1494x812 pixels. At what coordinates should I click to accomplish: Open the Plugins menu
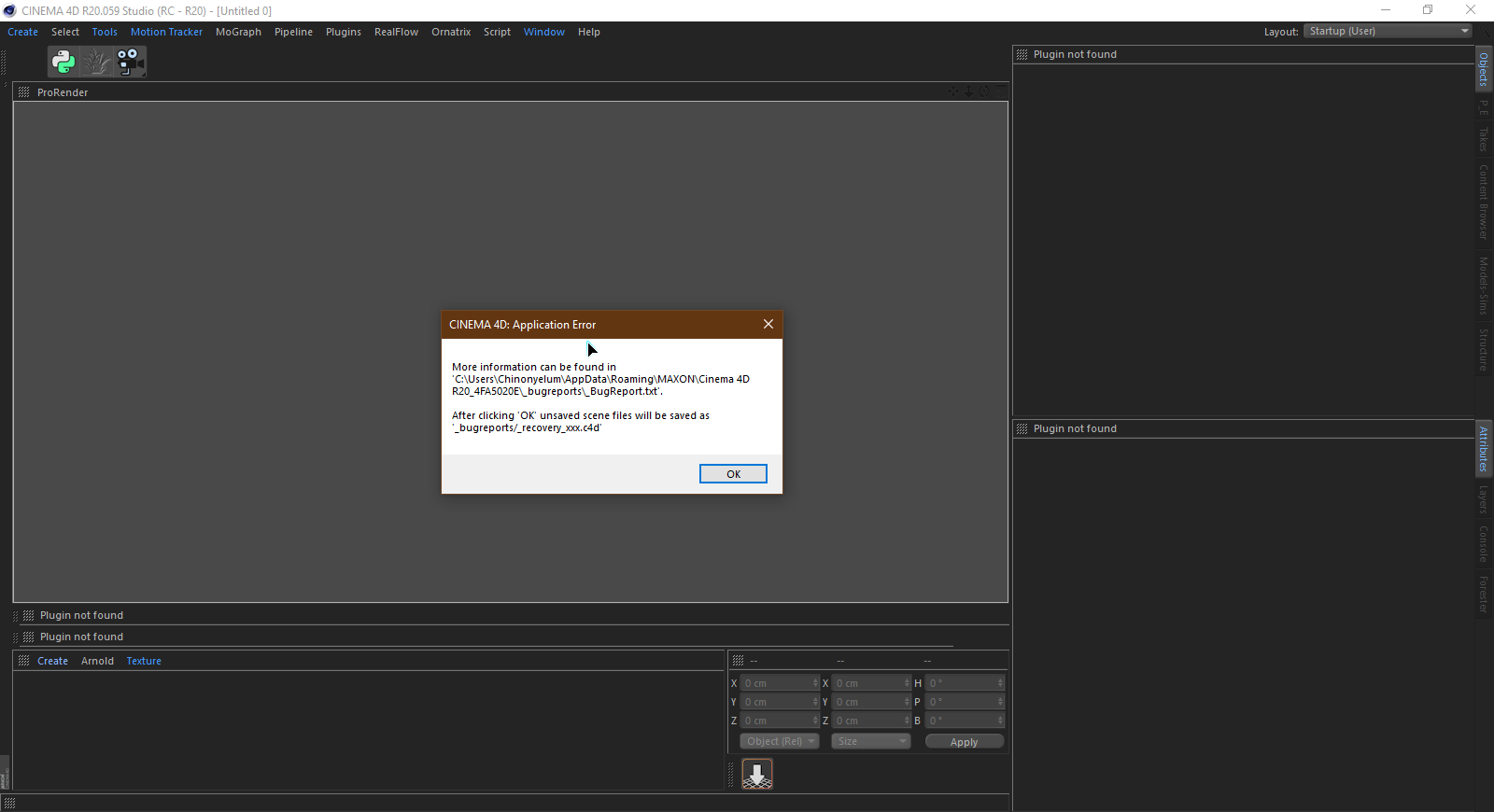tap(343, 32)
